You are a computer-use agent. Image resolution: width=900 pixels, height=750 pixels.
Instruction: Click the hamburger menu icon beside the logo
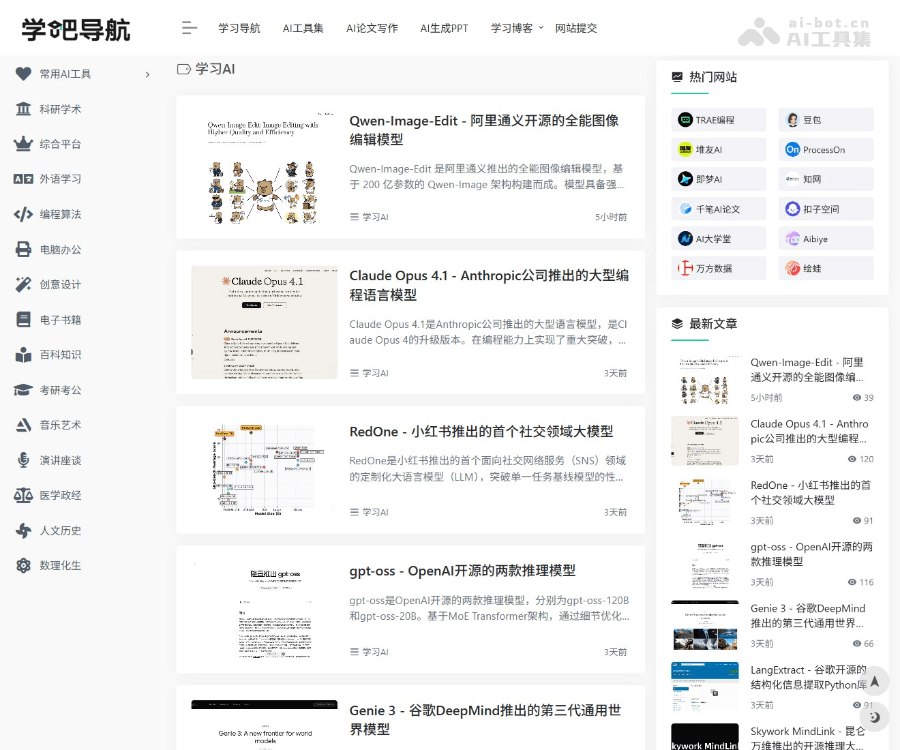188,28
